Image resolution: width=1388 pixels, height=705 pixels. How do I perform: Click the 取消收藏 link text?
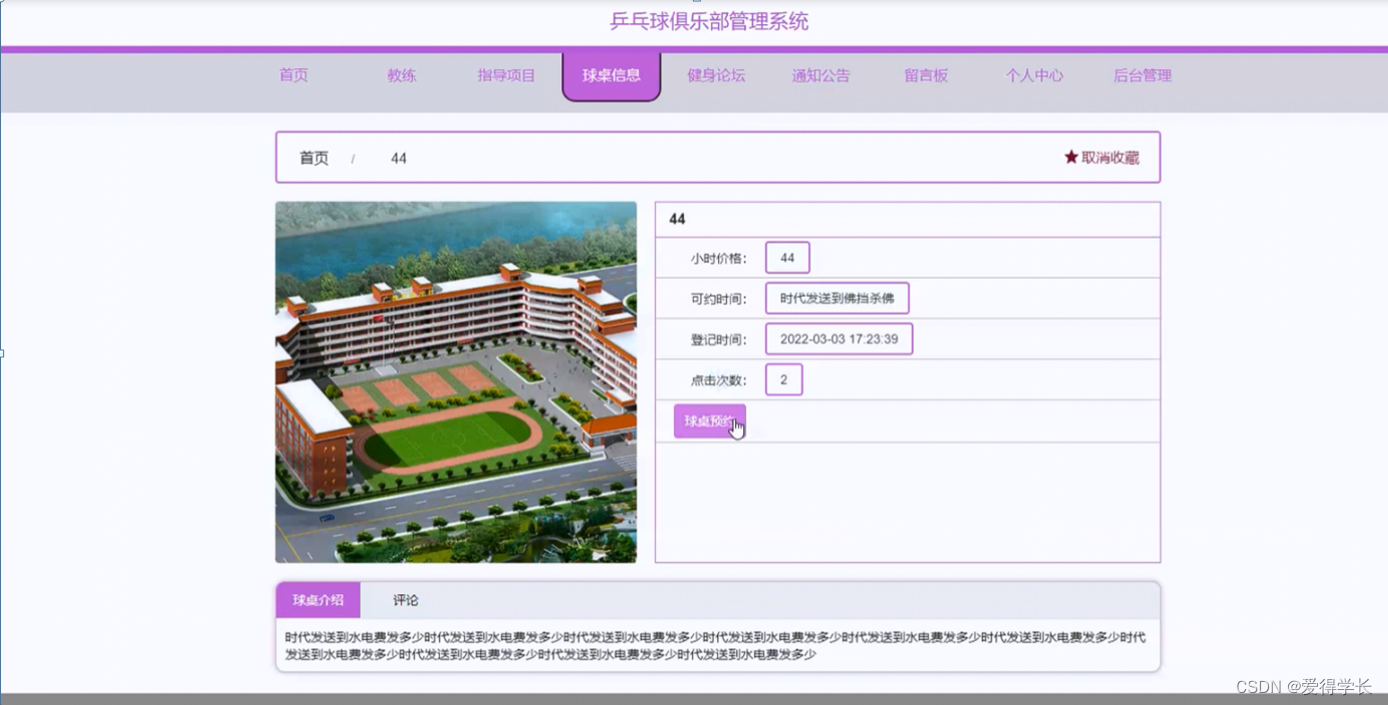point(1110,157)
